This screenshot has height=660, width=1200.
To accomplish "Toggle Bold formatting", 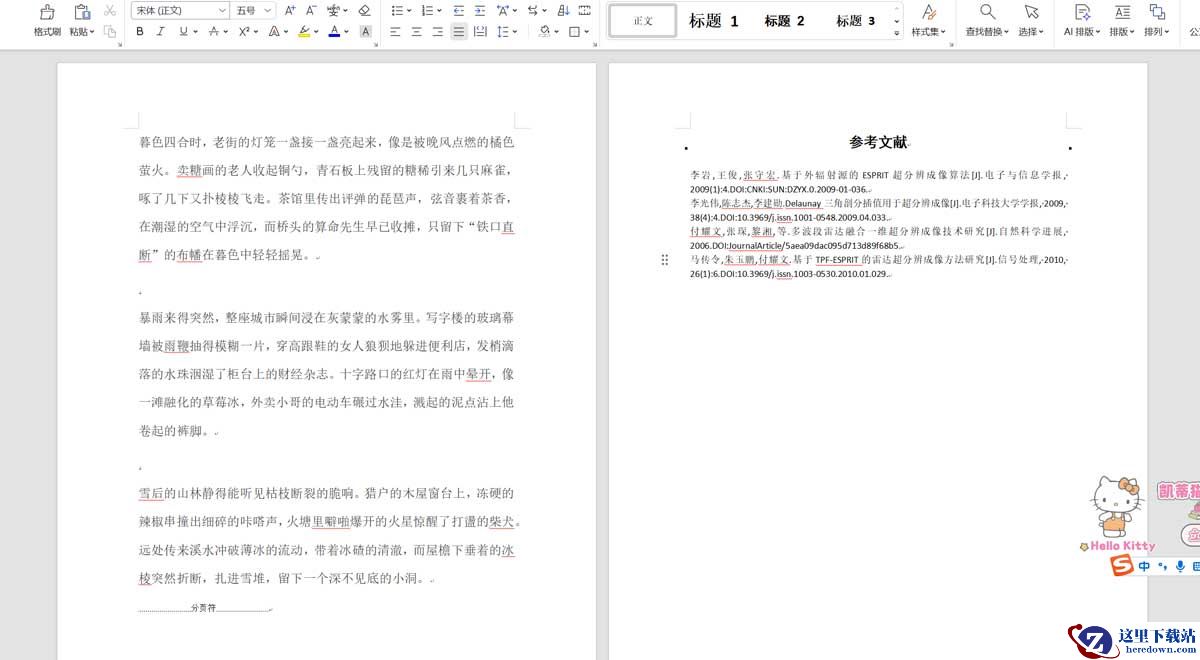I will click(140, 31).
